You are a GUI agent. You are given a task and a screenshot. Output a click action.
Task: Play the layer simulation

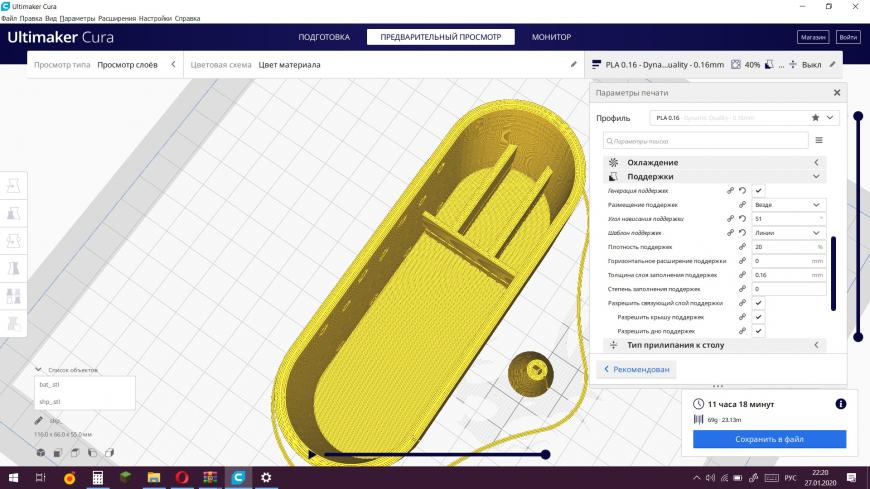[312, 455]
